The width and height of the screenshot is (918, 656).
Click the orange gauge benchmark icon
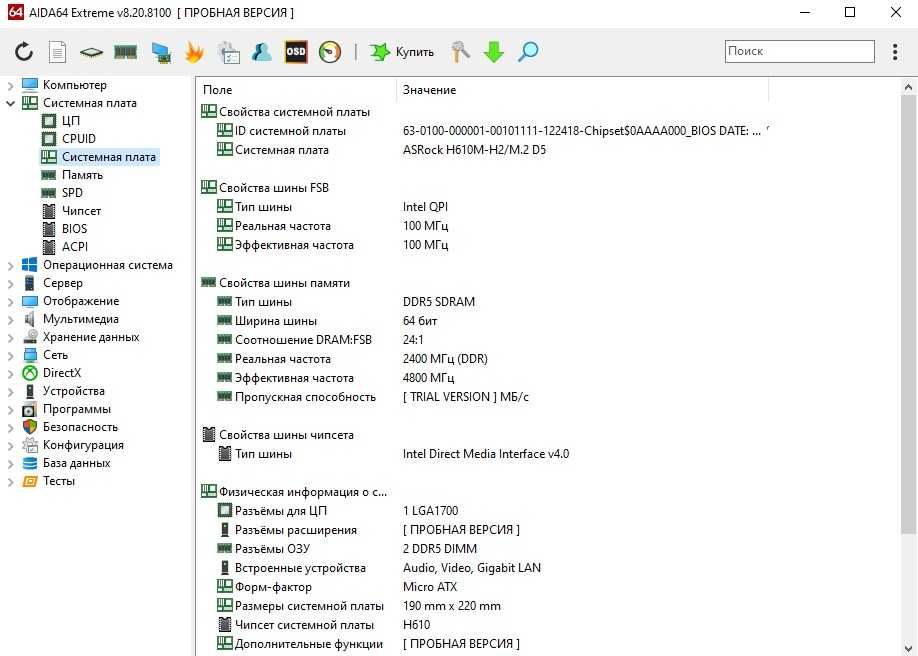pos(330,52)
